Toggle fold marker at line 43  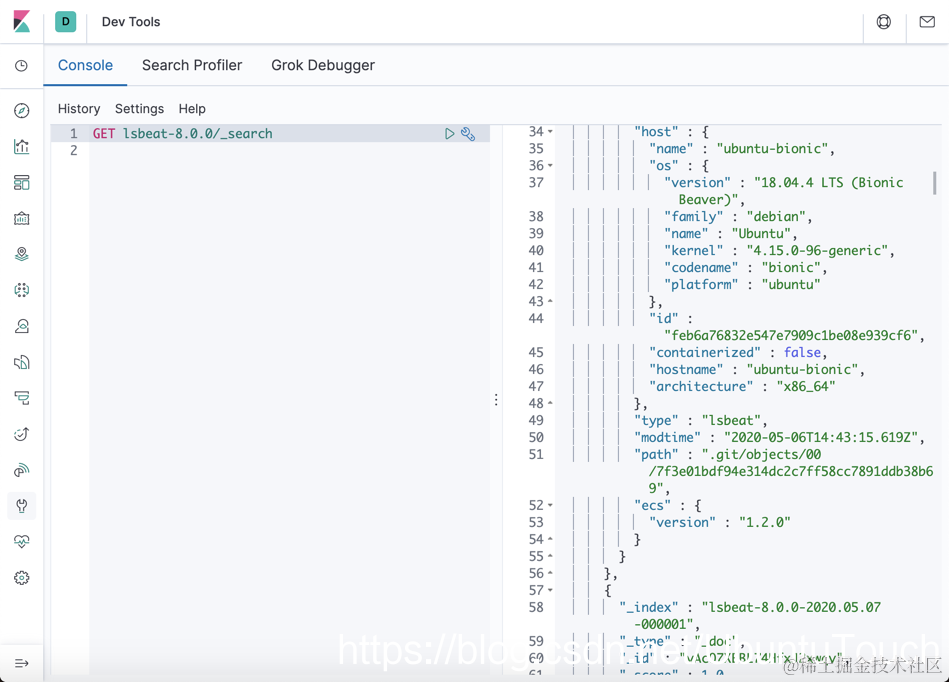click(x=550, y=301)
